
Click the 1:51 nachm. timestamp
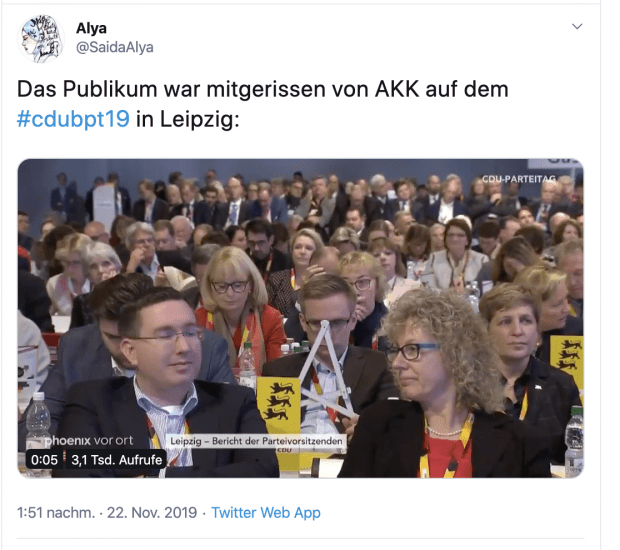click(56, 512)
